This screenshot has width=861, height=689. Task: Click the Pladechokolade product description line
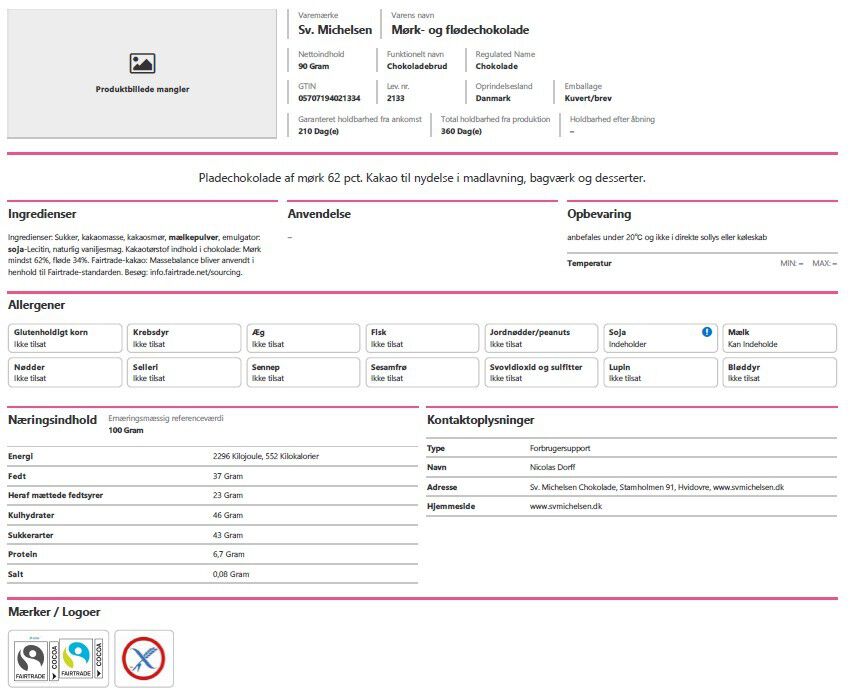click(422, 178)
